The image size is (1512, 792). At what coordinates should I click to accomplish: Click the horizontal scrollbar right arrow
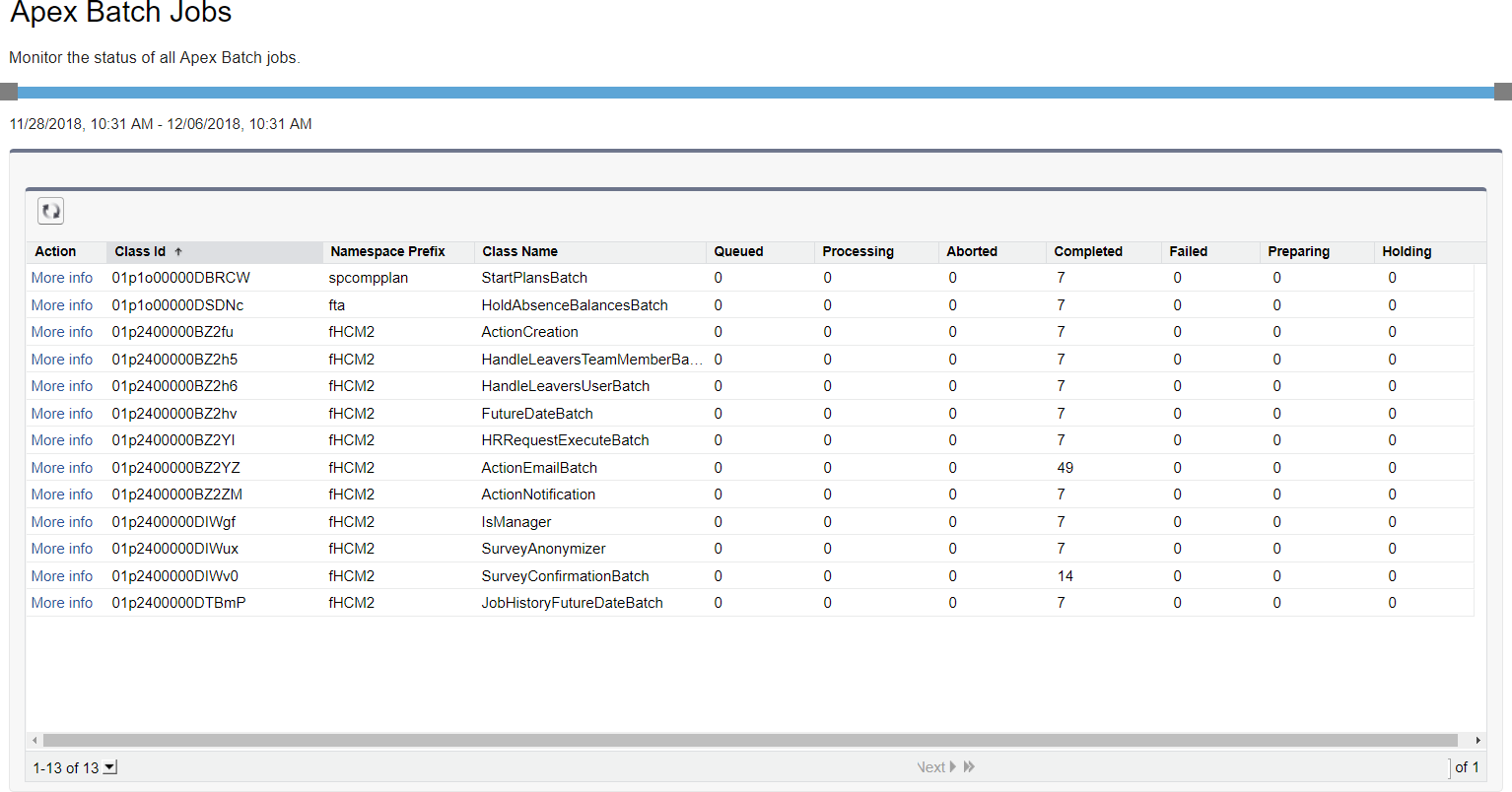1478,740
